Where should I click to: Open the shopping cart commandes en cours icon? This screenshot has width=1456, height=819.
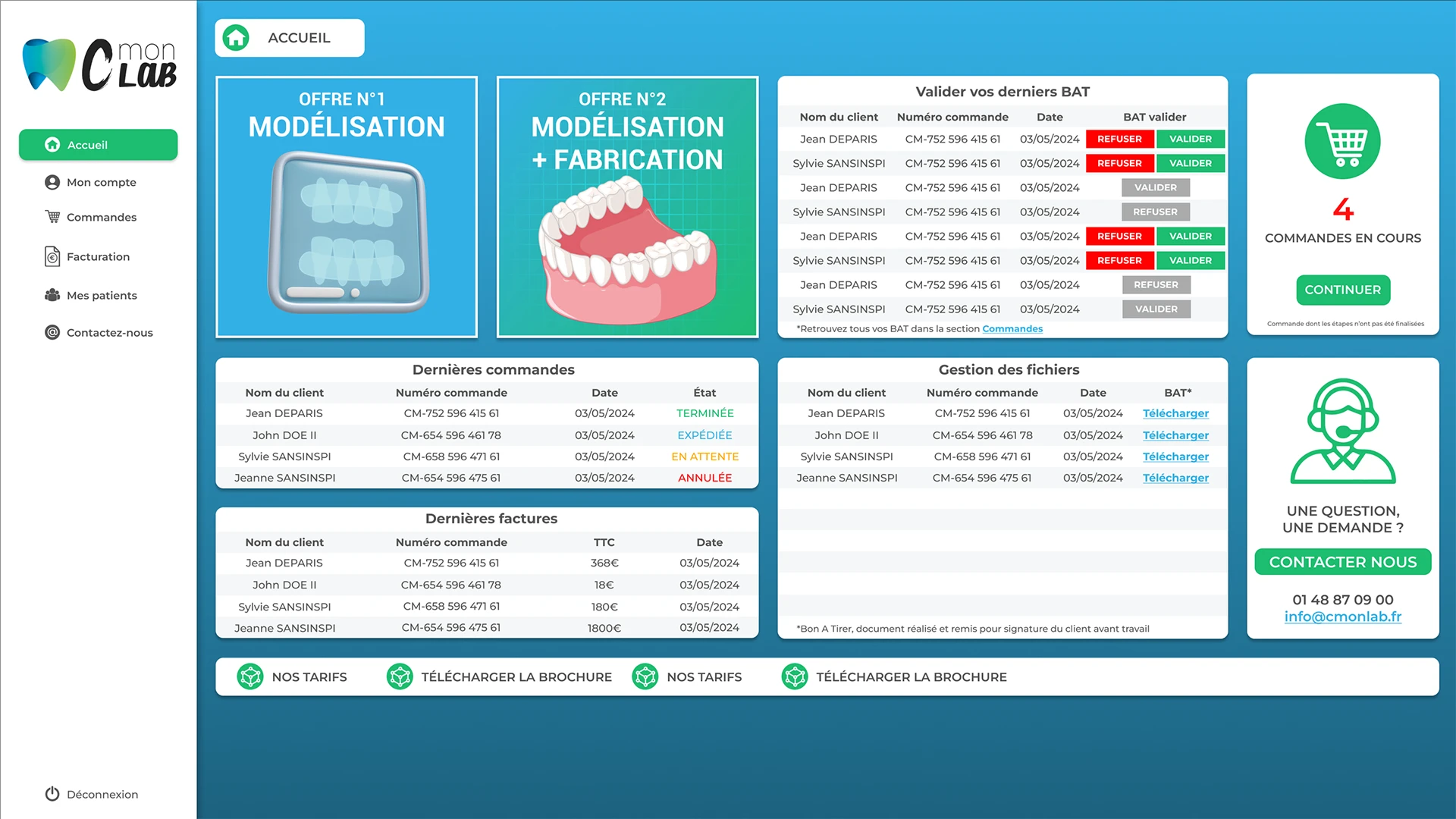pyautogui.click(x=1342, y=142)
